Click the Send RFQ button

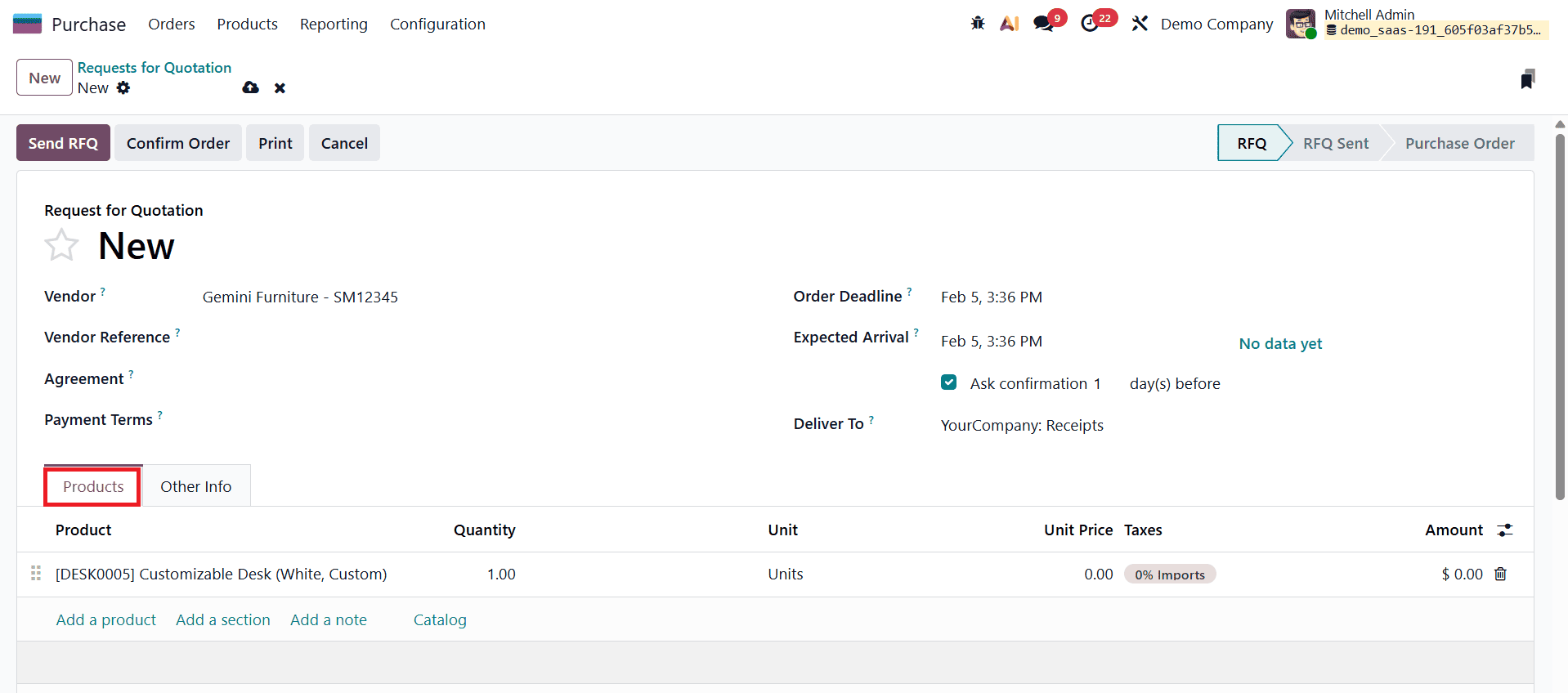coord(63,142)
